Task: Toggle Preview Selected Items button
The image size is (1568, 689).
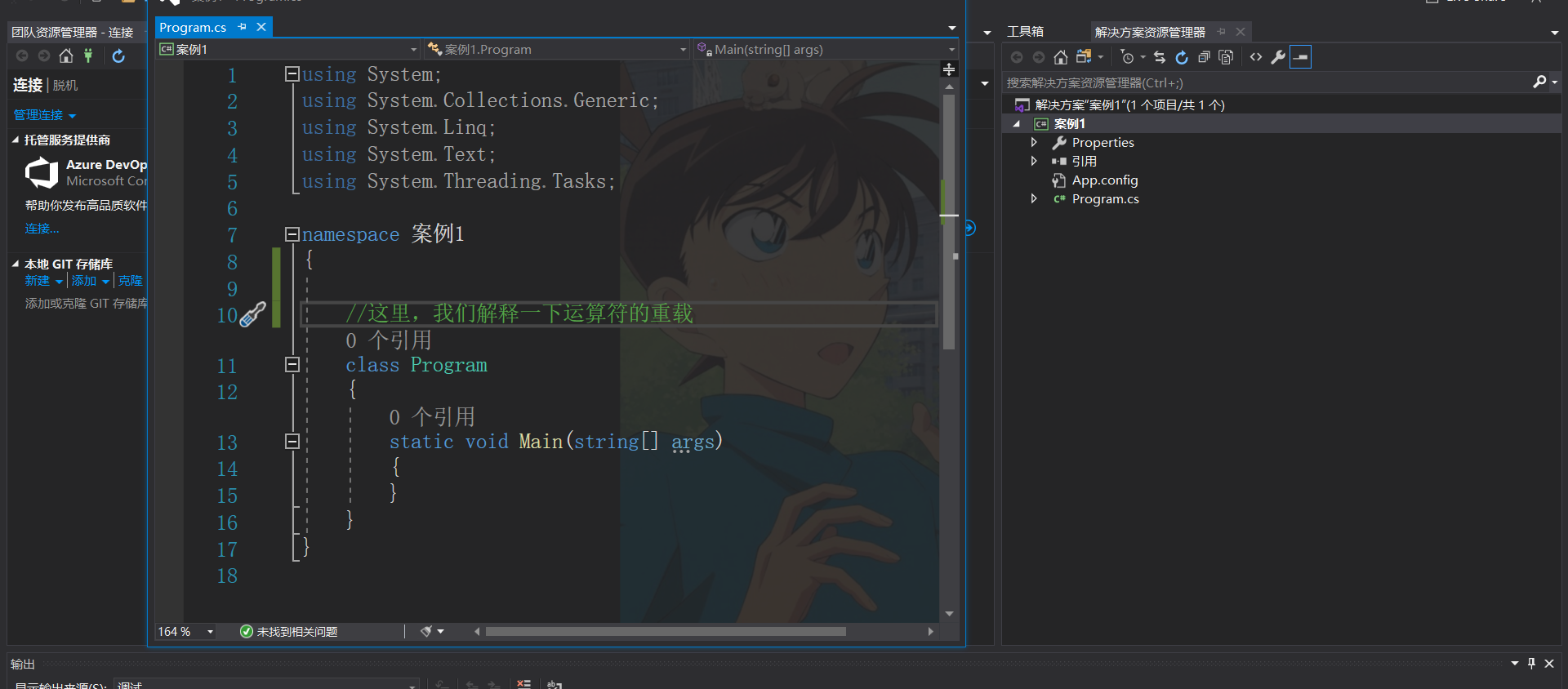Action: (x=1301, y=57)
